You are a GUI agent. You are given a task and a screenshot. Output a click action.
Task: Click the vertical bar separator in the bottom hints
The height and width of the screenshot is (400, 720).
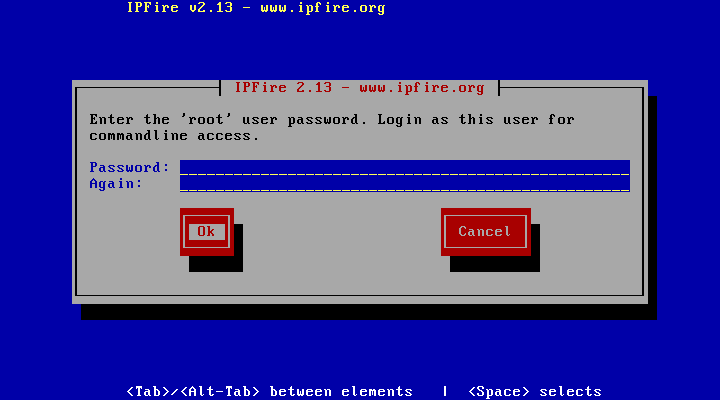[x=445, y=391]
